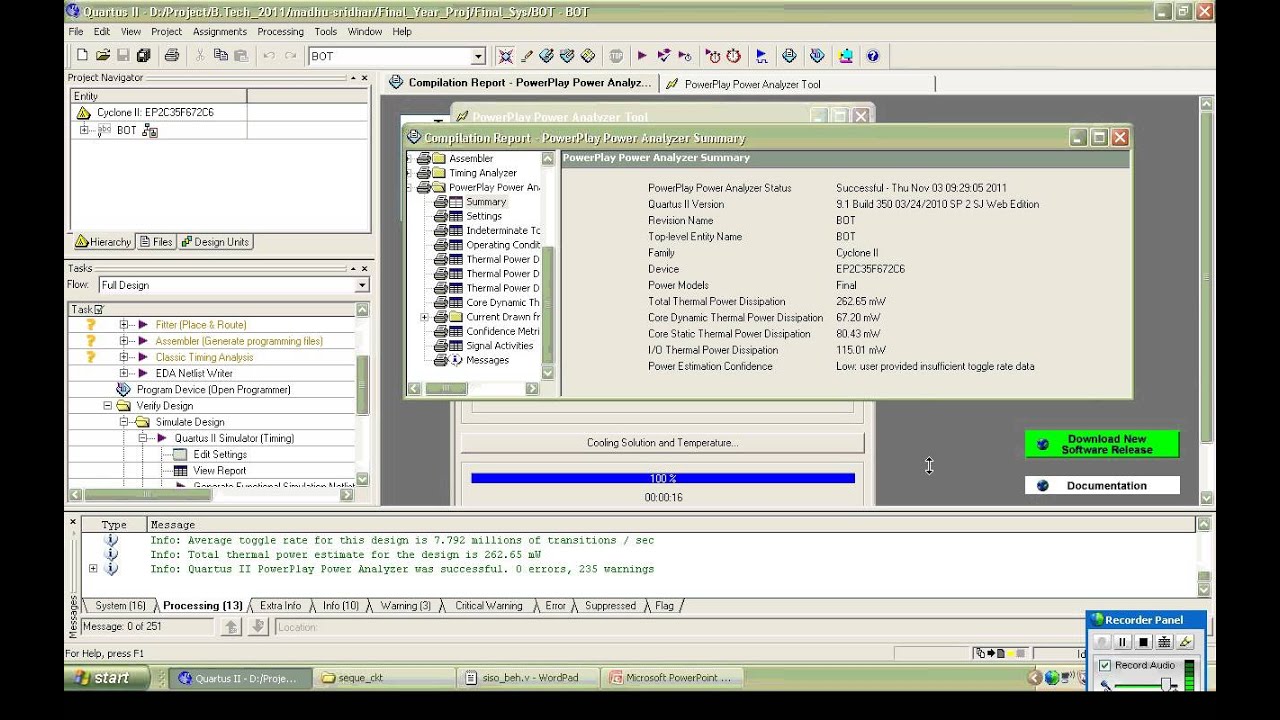Open the Documentation link

(x=1102, y=486)
